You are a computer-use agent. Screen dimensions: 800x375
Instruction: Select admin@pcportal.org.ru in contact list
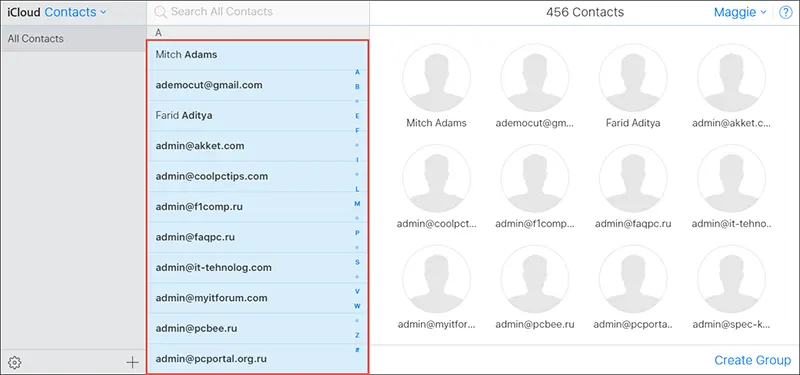pyautogui.click(x=257, y=359)
